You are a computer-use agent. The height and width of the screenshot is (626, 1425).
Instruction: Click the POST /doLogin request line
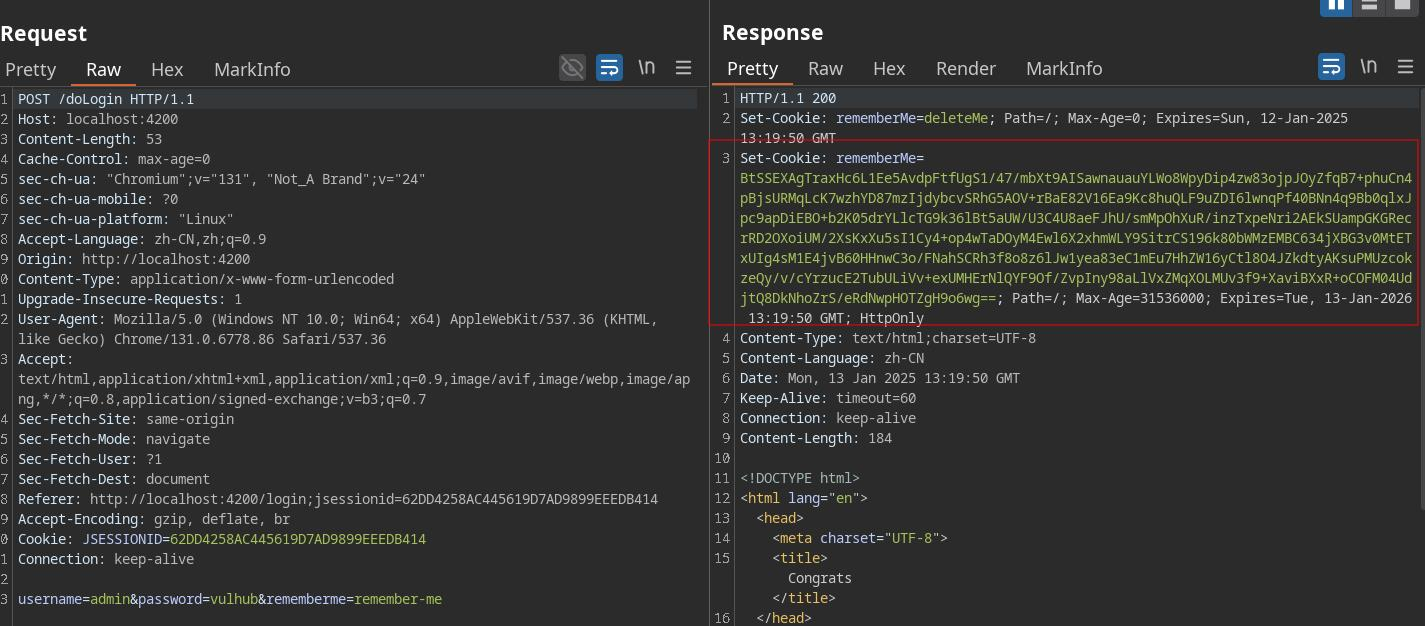point(106,99)
